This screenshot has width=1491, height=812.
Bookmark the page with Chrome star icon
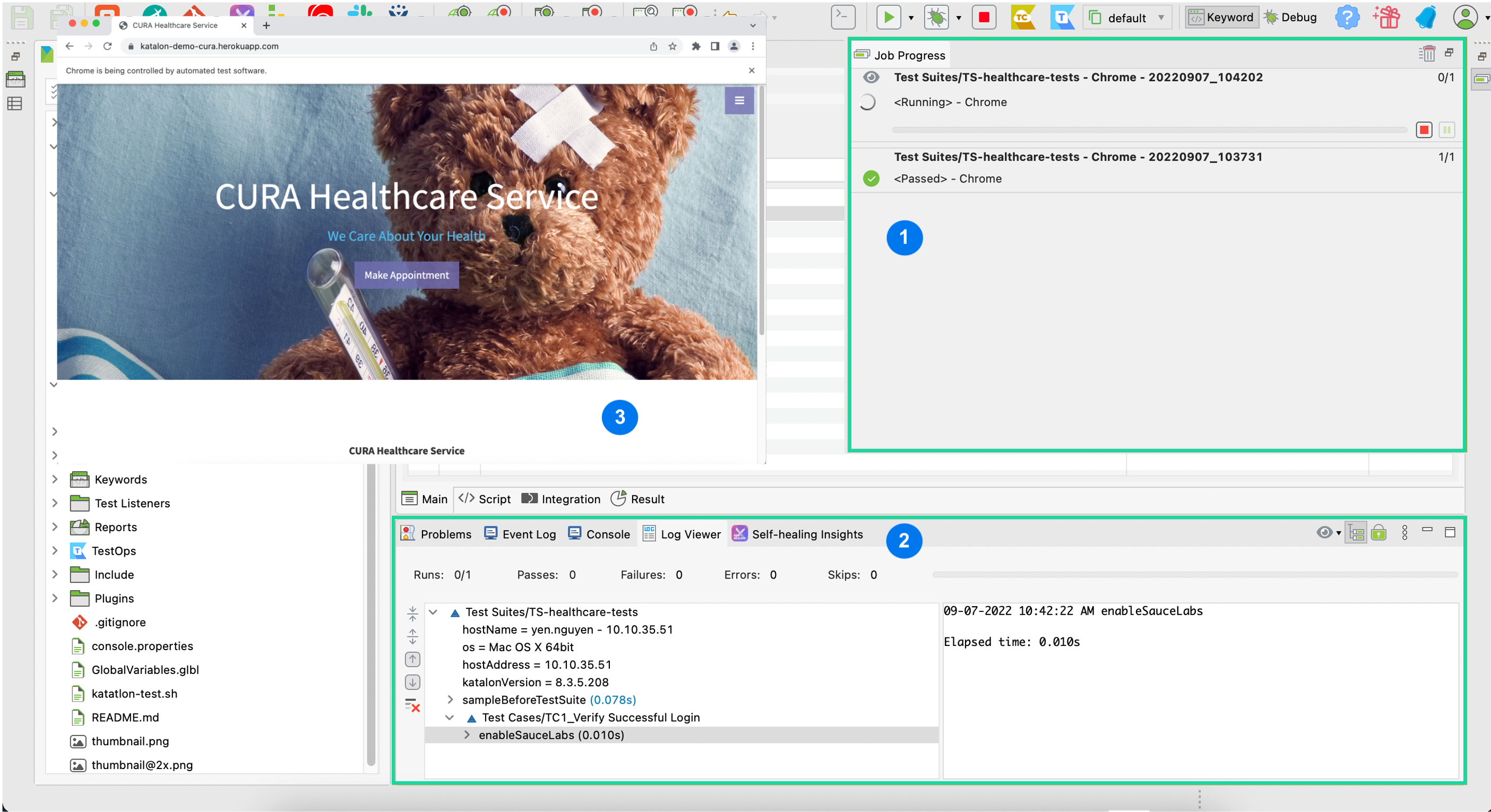(x=672, y=46)
